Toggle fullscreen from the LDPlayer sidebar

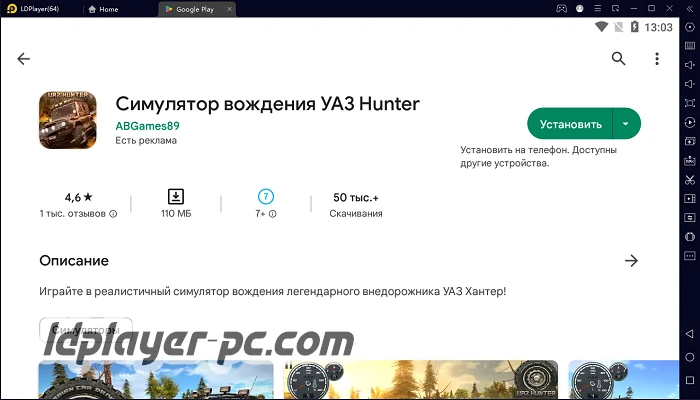click(x=690, y=103)
